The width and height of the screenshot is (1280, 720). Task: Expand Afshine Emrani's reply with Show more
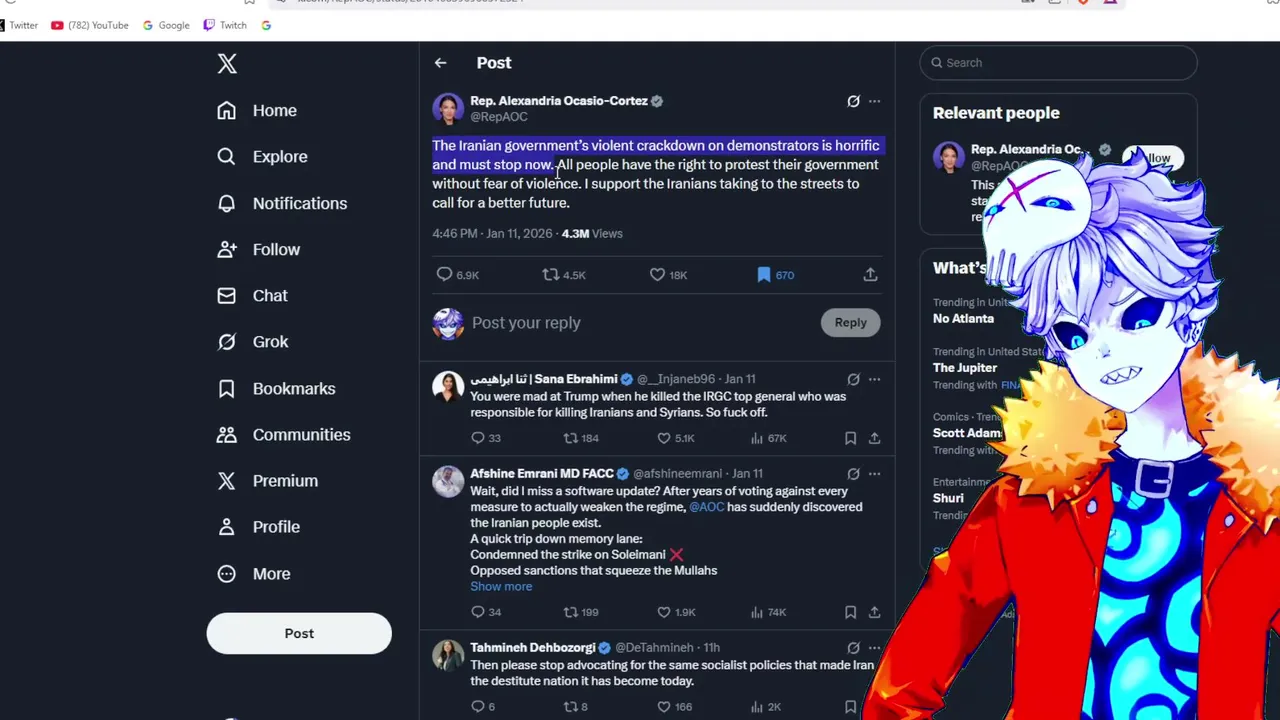click(501, 586)
